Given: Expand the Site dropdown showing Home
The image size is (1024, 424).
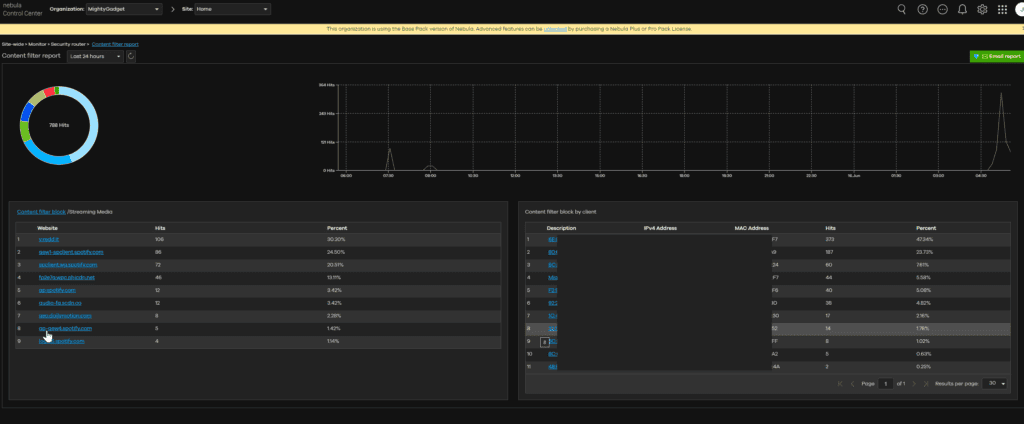Looking at the screenshot, I should pyautogui.click(x=233, y=9).
